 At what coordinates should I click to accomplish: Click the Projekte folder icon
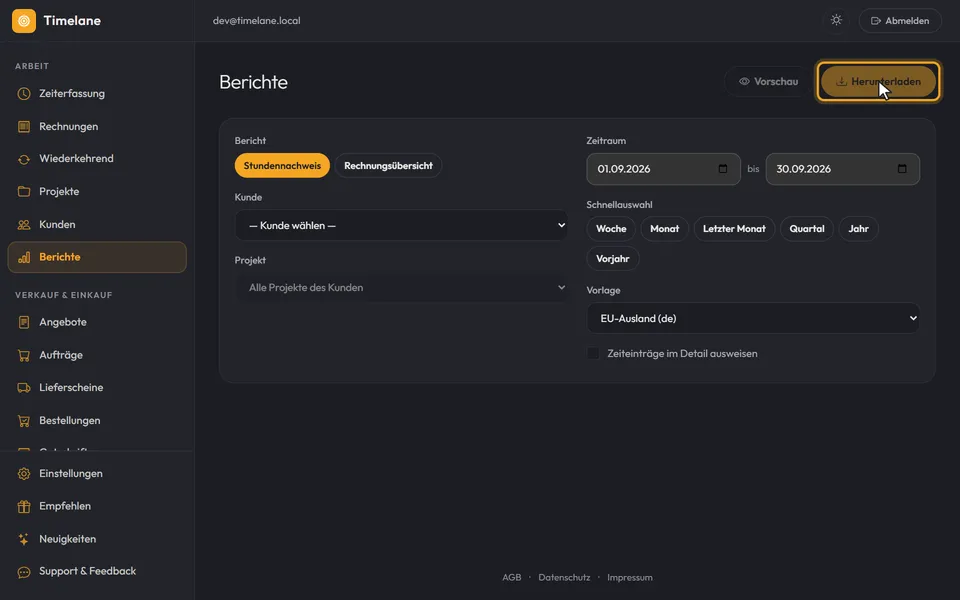click(x=24, y=192)
